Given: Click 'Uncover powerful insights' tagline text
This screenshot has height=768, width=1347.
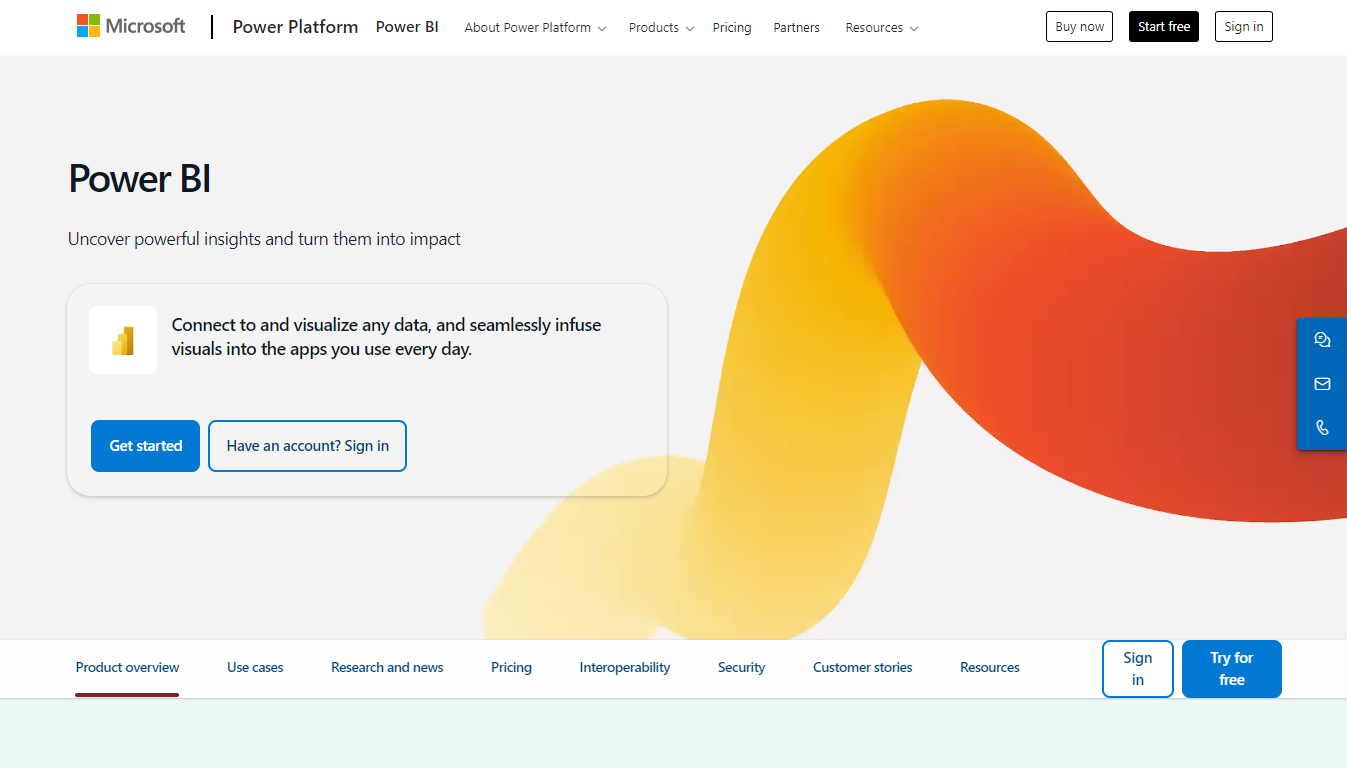Looking at the screenshot, I should click(x=264, y=239).
